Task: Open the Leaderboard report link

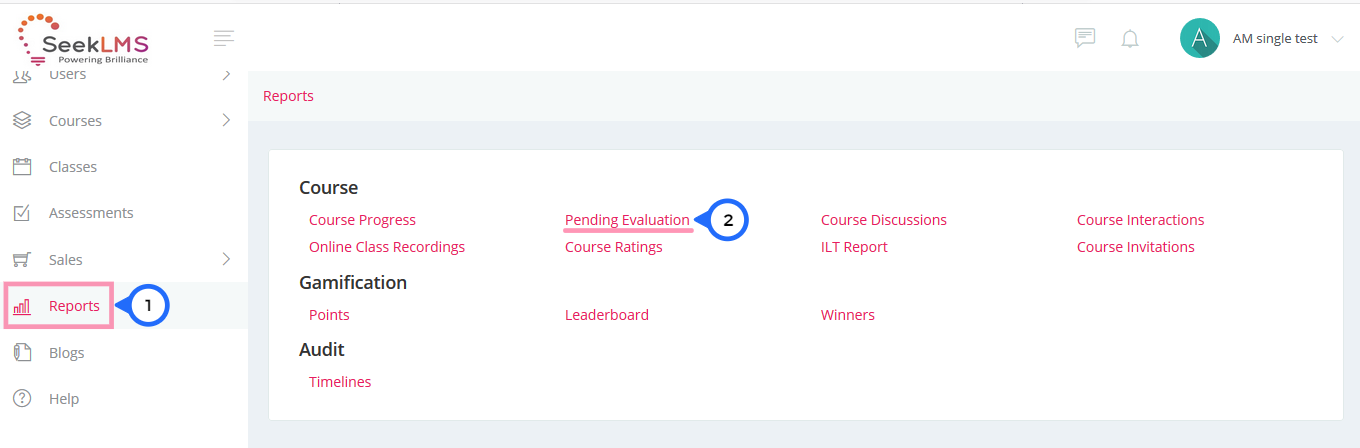Action: coord(607,315)
